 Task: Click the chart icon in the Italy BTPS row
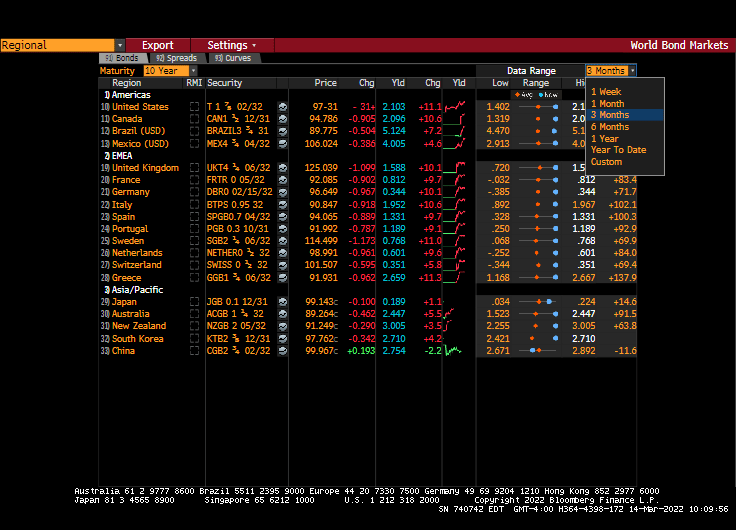[282, 205]
